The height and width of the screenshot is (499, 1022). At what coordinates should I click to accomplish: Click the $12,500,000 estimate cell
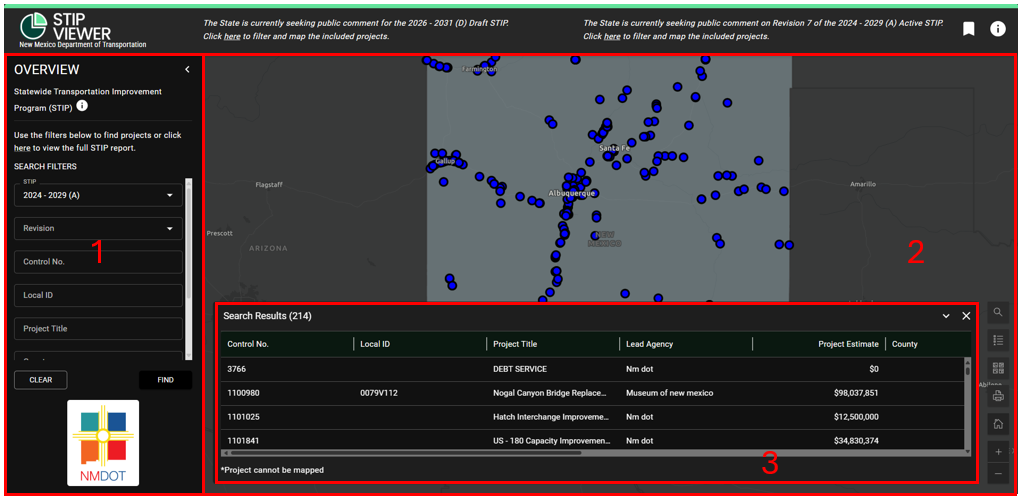[856, 417]
